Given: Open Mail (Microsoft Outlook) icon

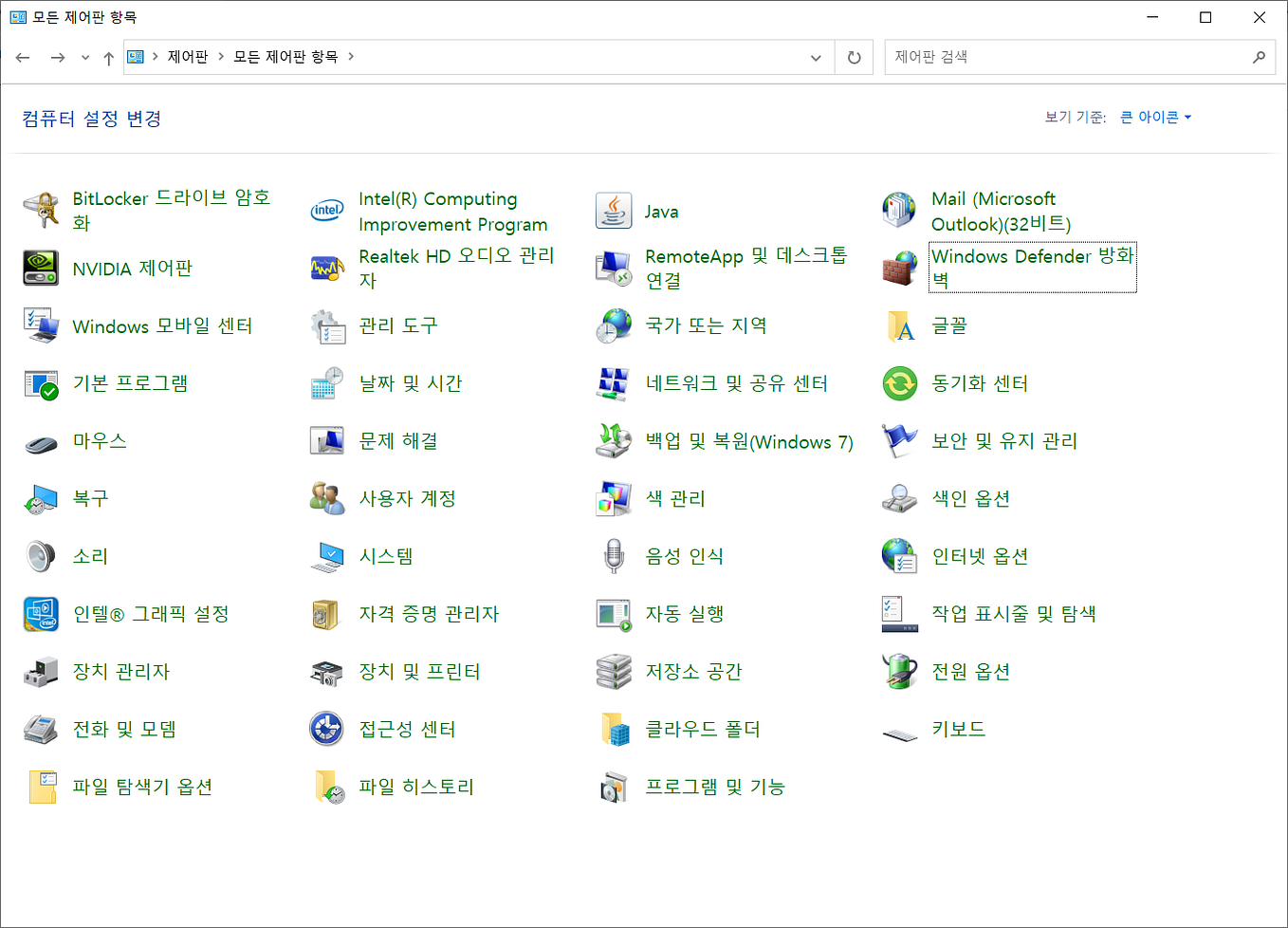Looking at the screenshot, I should tap(899, 211).
